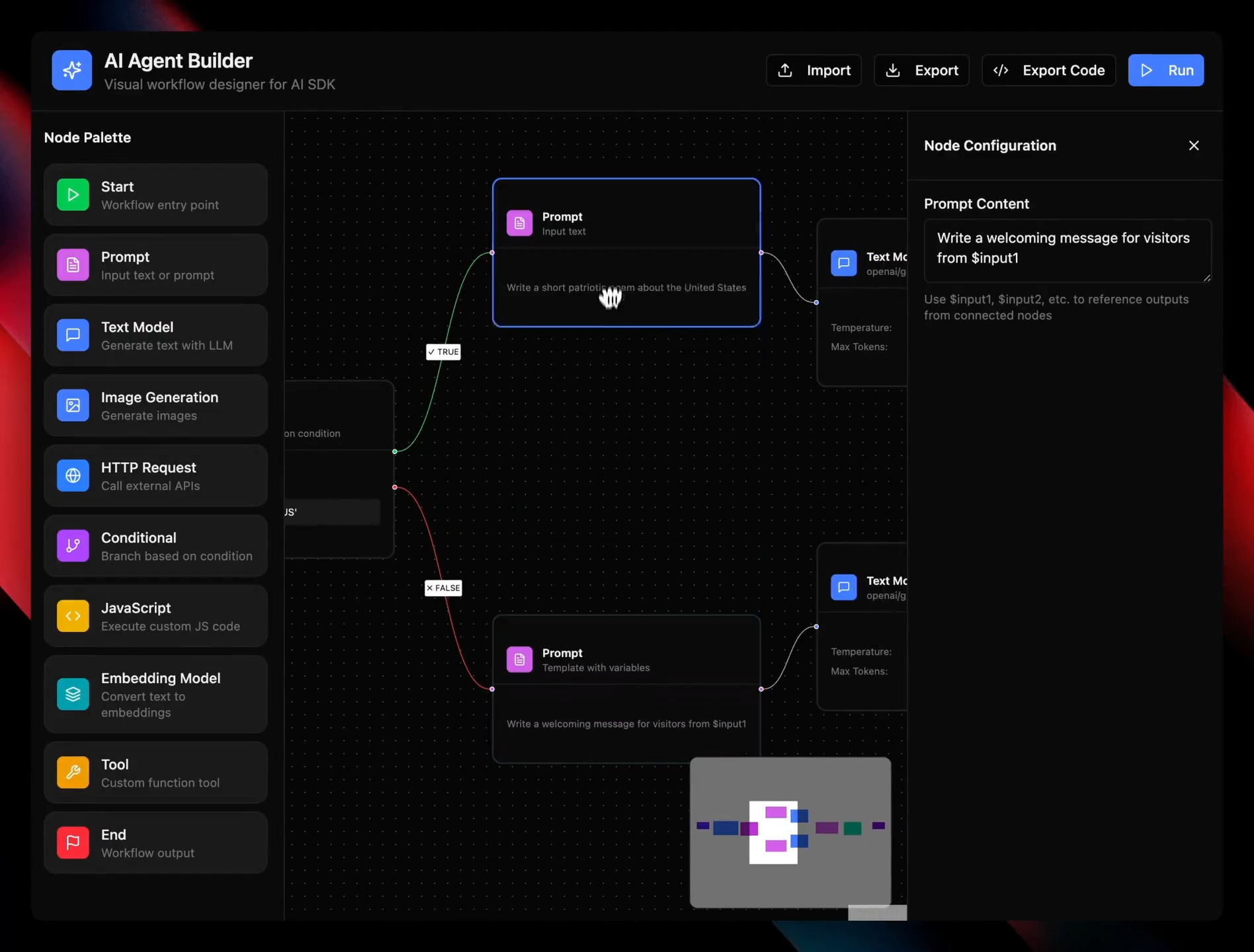Click the $input1 usage hint text
Viewport: 1254px width, 952px height.
[1056, 307]
